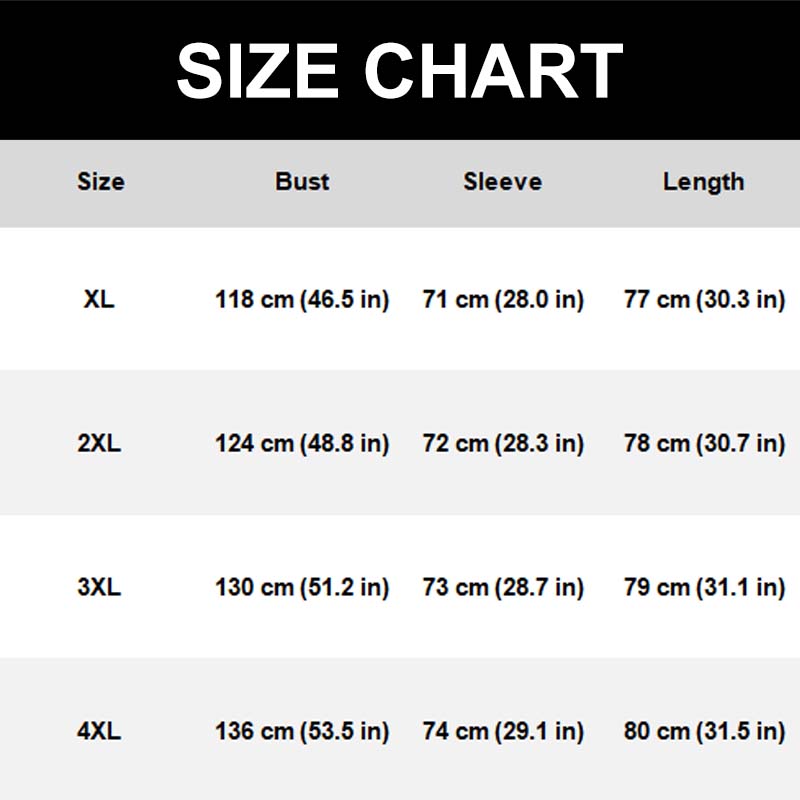
Task: Select the Sleeve column header
Action: [502, 182]
